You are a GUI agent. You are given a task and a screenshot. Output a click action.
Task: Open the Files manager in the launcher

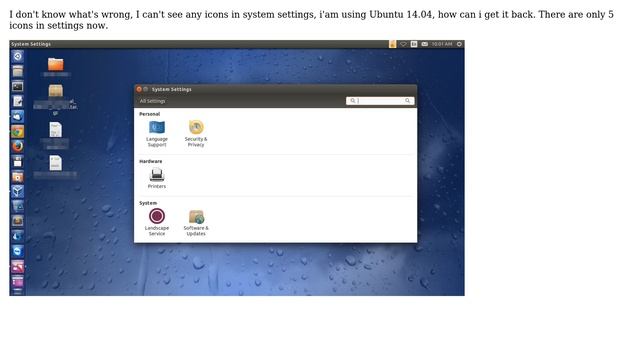[x=18, y=71]
